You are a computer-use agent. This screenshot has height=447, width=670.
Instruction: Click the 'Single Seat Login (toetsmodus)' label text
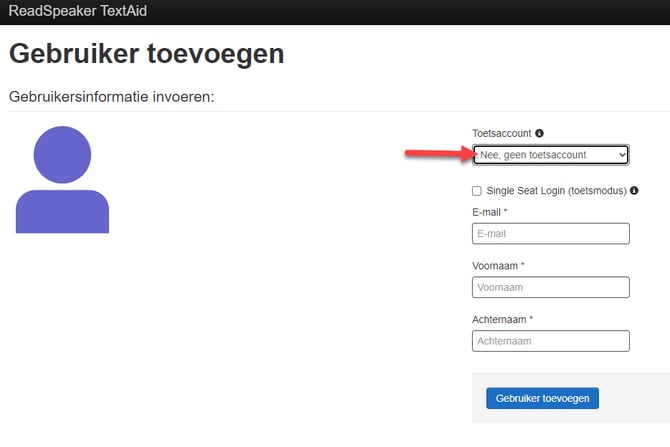(x=556, y=190)
